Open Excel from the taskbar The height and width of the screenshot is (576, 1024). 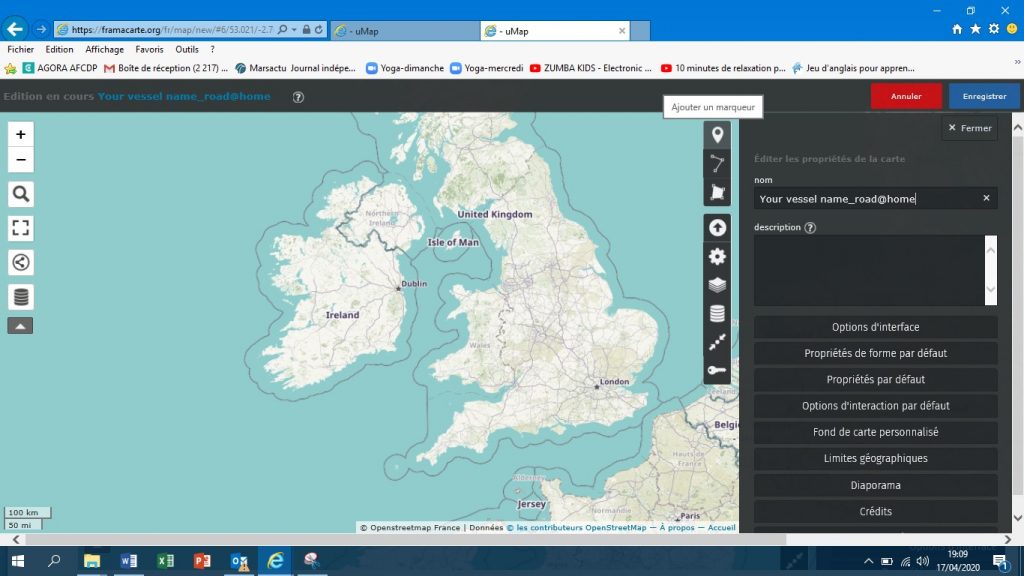[x=165, y=561]
